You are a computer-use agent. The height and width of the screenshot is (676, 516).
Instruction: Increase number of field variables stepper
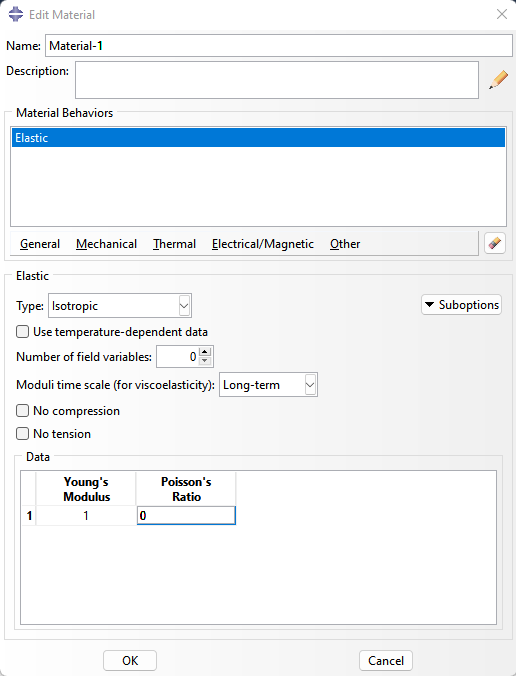point(205,352)
